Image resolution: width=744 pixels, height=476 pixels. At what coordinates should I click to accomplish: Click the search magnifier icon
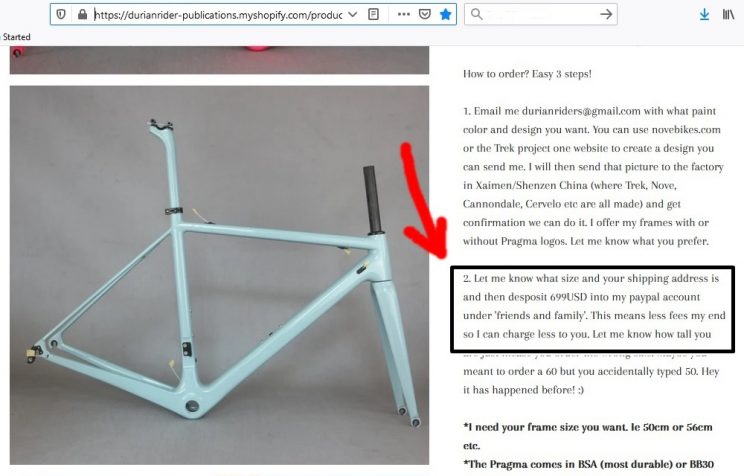click(x=476, y=14)
